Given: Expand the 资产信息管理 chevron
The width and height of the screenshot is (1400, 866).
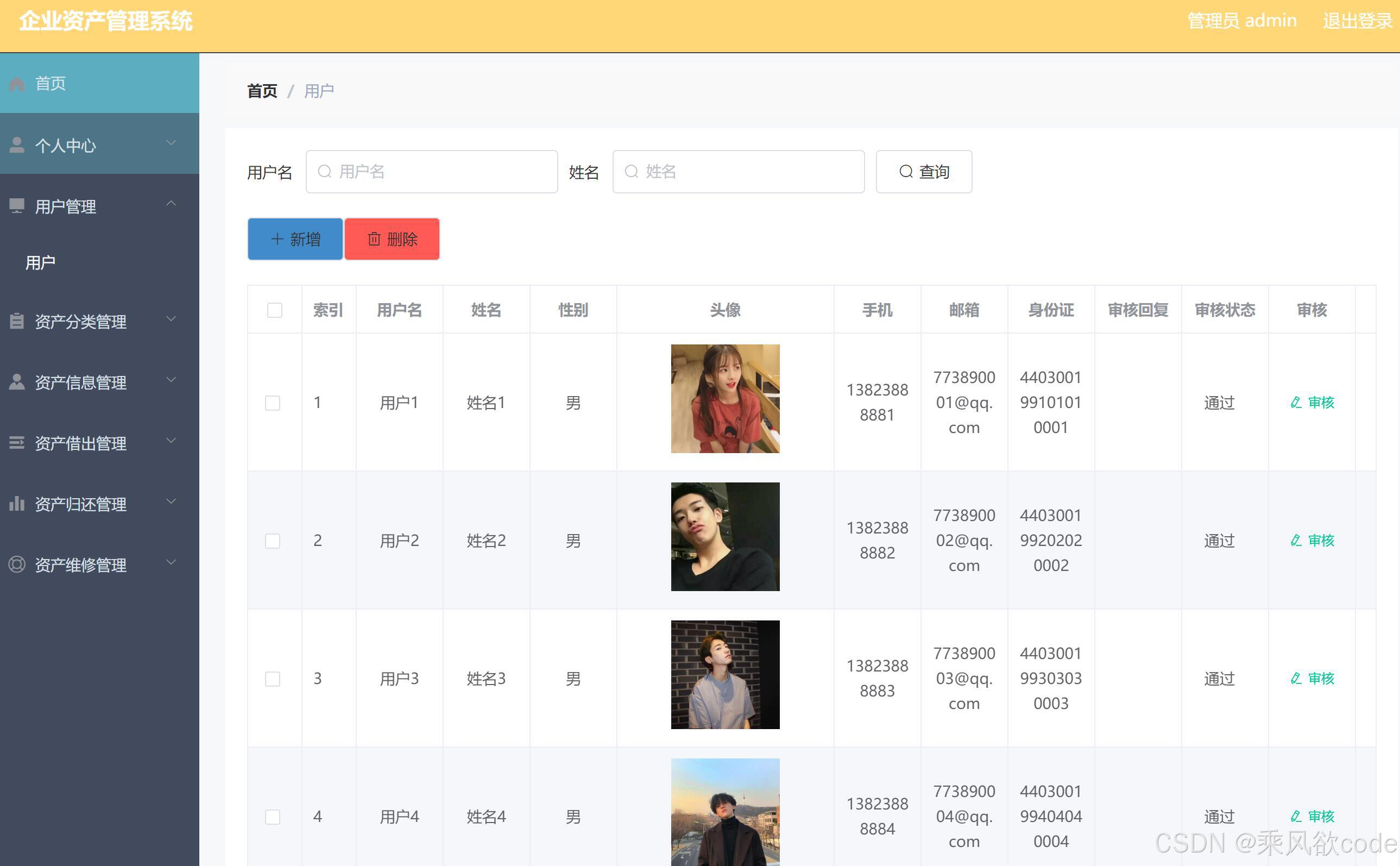Looking at the screenshot, I should 171,380.
